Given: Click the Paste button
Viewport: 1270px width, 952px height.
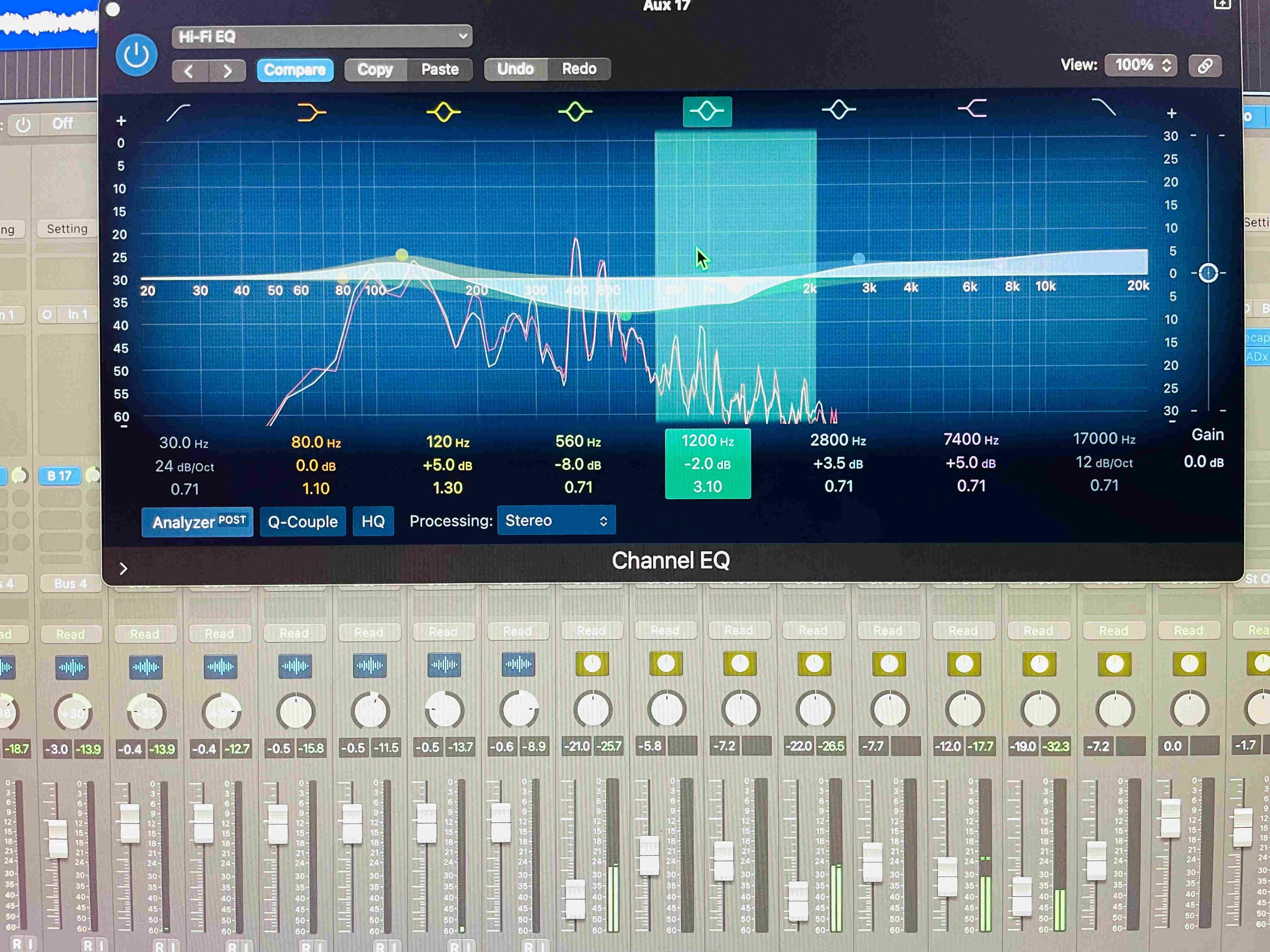Looking at the screenshot, I should [x=440, y=70].
